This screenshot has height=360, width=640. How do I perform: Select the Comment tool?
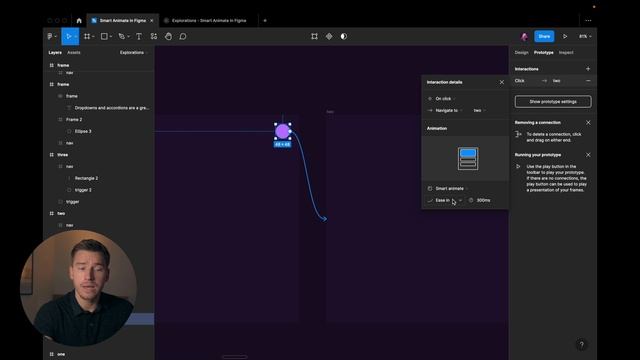(183, 36)
